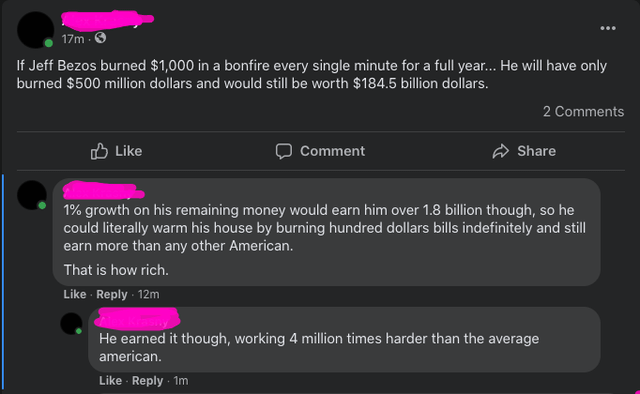Open the 1m reply timestamp
This screenshot has height=394, width=640.
pos(181,381)
